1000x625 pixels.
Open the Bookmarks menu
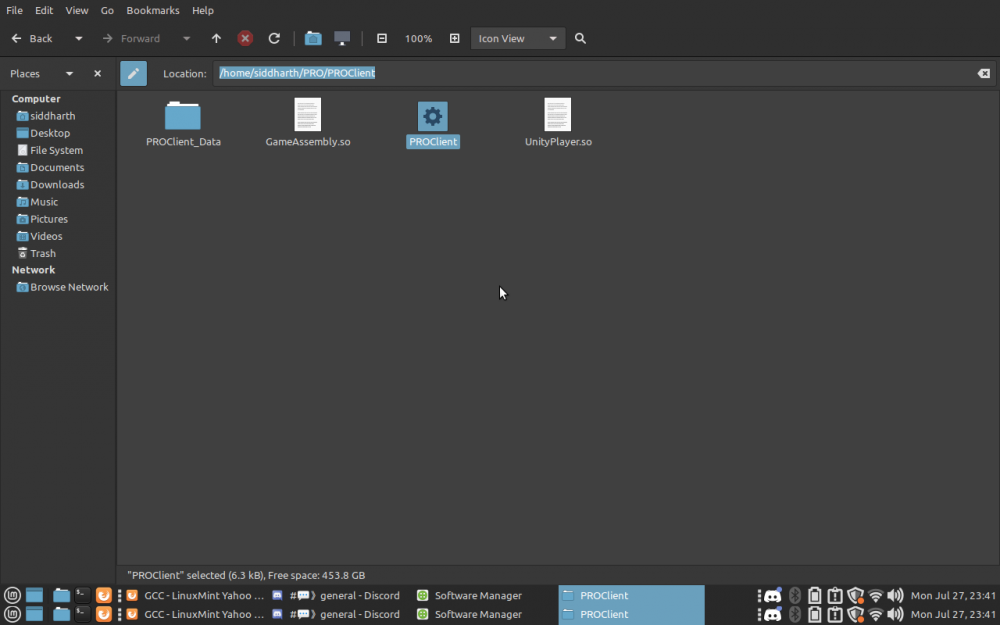coord(153,10)
